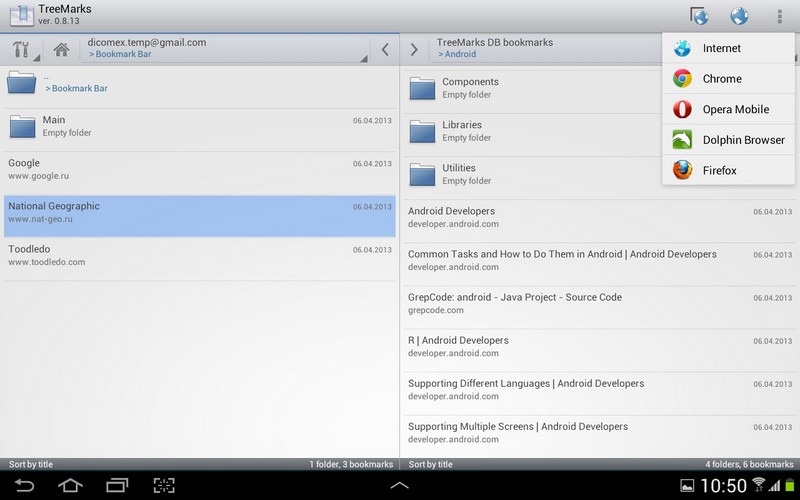
Task: Tap the Internet globe icon in menu
Action: pos(682,48)
